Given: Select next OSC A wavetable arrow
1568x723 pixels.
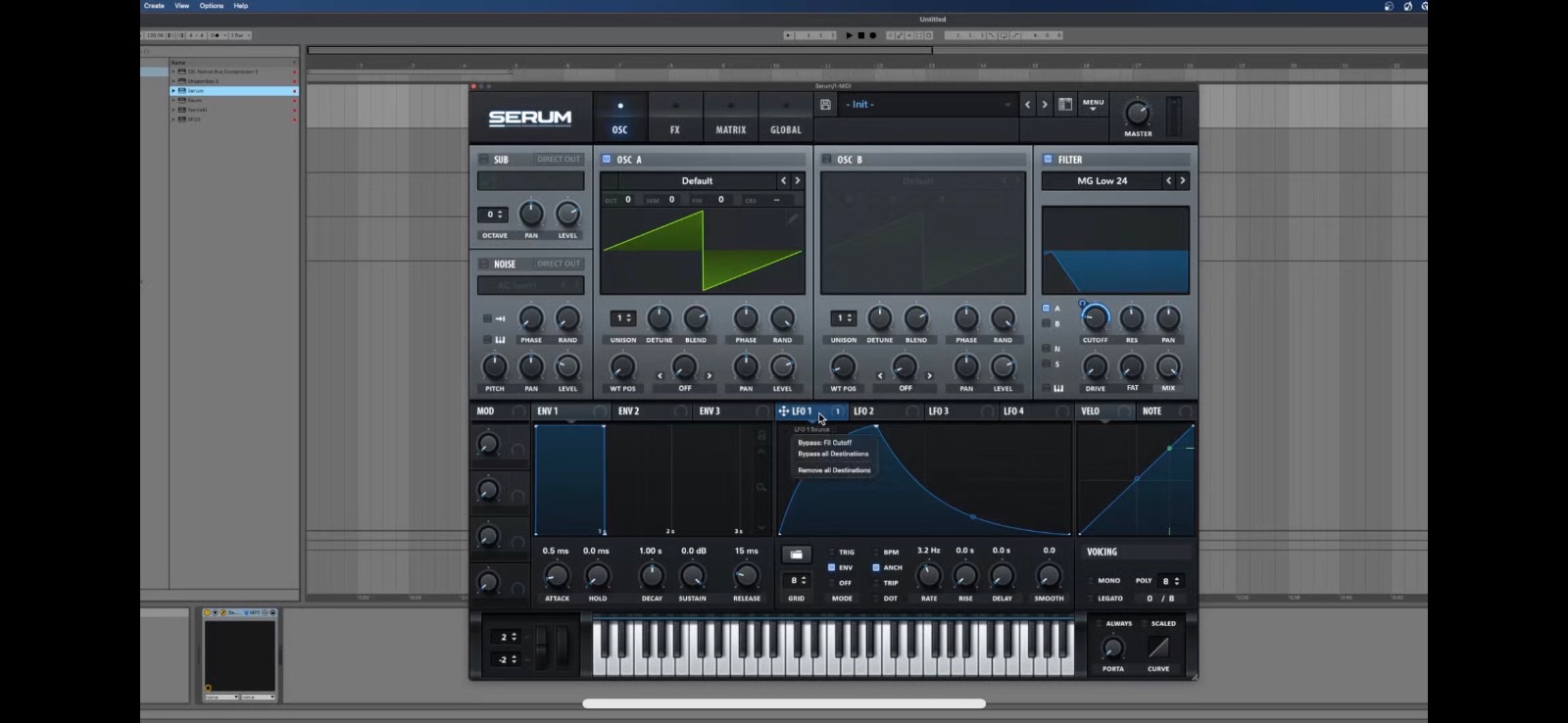Looking at the screenshot, I should 797,180.
